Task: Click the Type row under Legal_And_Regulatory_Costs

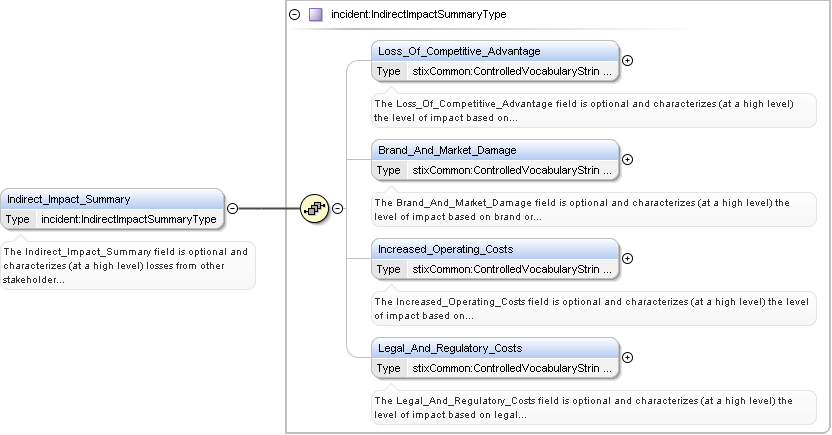Action: [495, 368]
